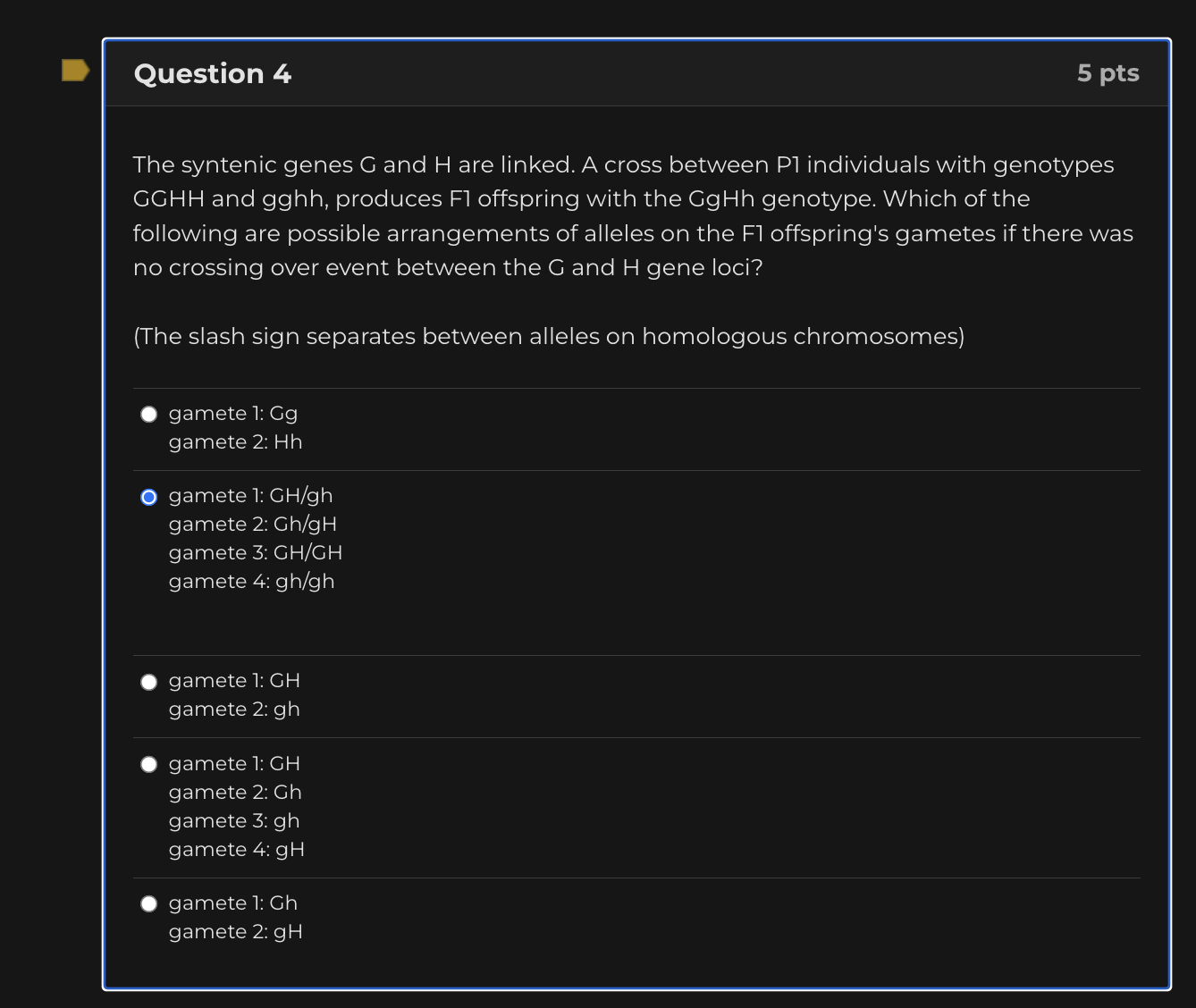Click the 'gamete 2: gh' label text
The width and height of the screenshot is (1196, 1008).
click(x=234, y=710)
